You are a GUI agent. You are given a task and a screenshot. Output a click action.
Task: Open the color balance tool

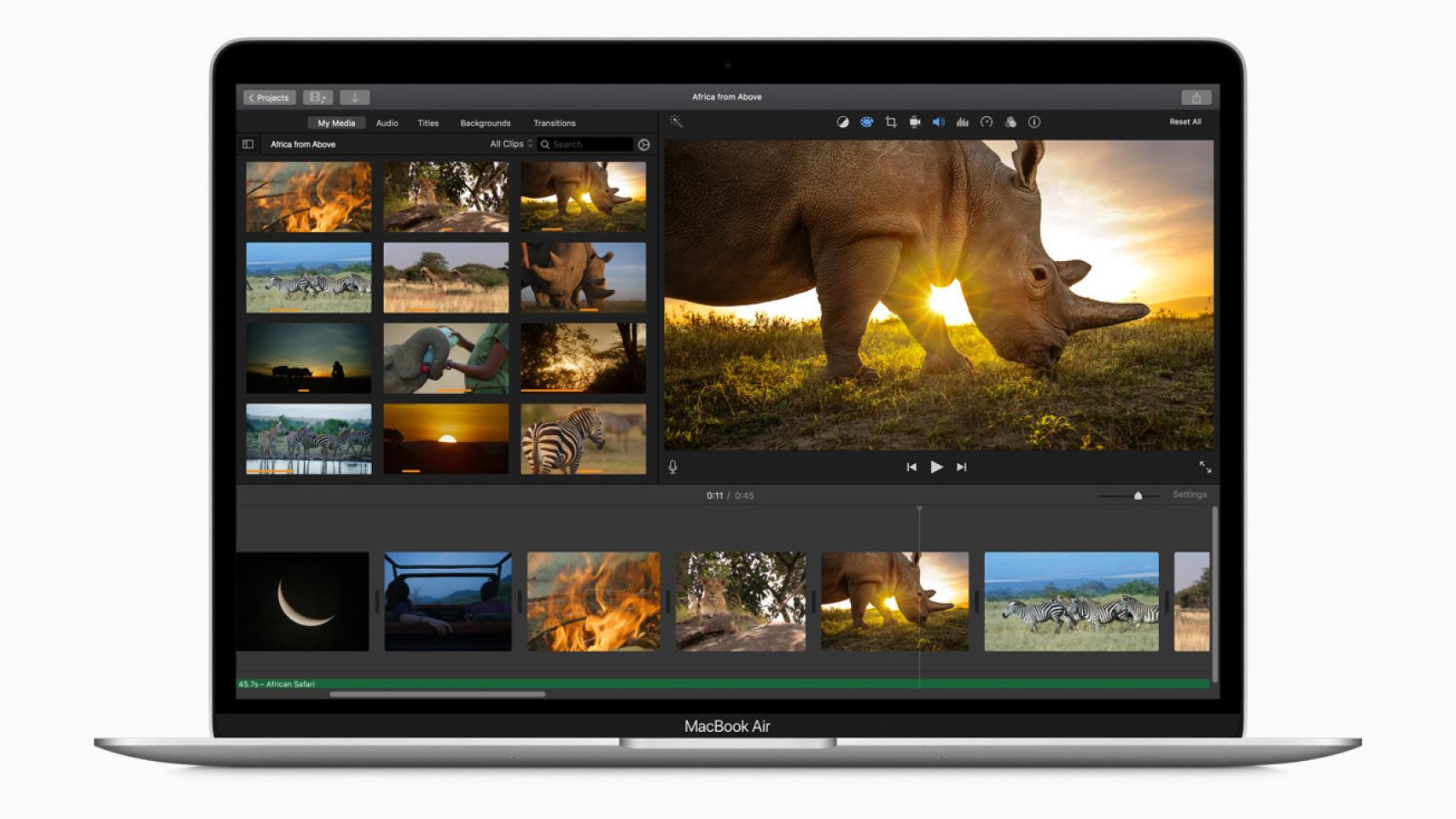842,122
